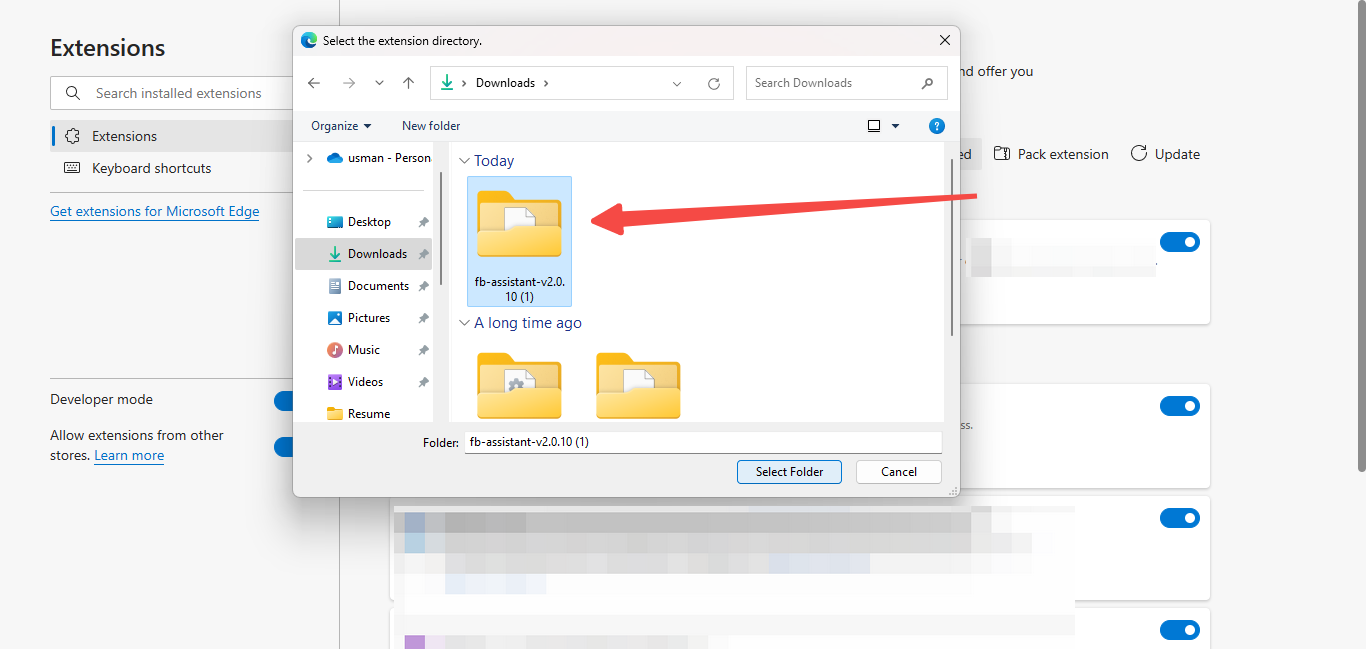This screenshot has width=1366, height=649.
Task: Disable the third extension toggle
Action: pyautogui.click(x=1179, y=518)
